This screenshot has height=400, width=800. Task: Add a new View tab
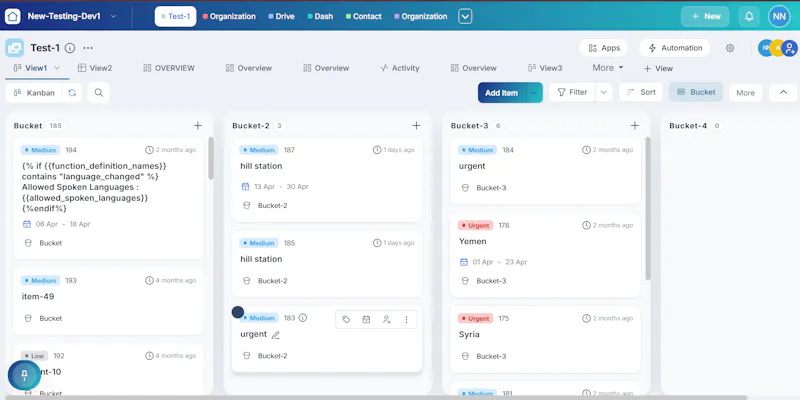pos(658,68)
